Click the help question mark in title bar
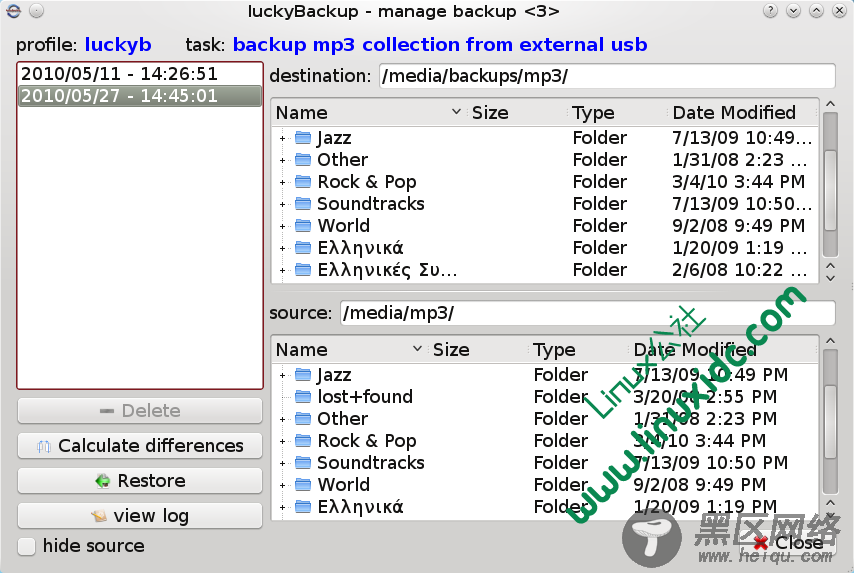The width and height of the screenshot is (854, 573). click(770, 11)
